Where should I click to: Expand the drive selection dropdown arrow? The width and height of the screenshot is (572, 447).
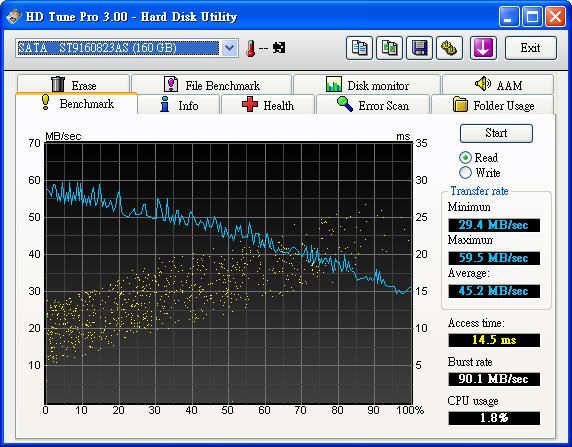[x=229, y=48]
